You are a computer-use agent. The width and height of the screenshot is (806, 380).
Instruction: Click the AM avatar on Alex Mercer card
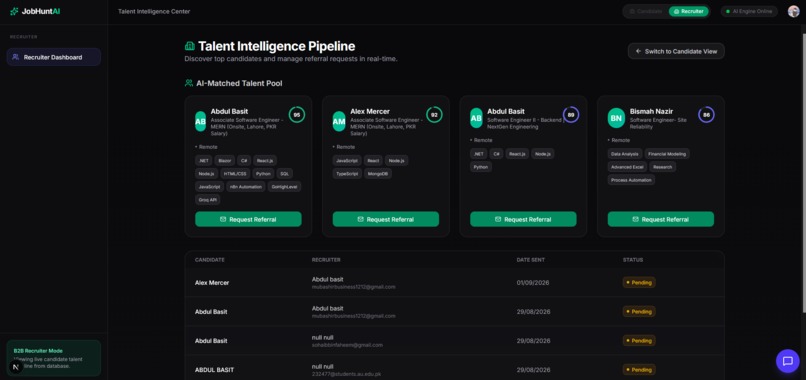coord(339,121)
